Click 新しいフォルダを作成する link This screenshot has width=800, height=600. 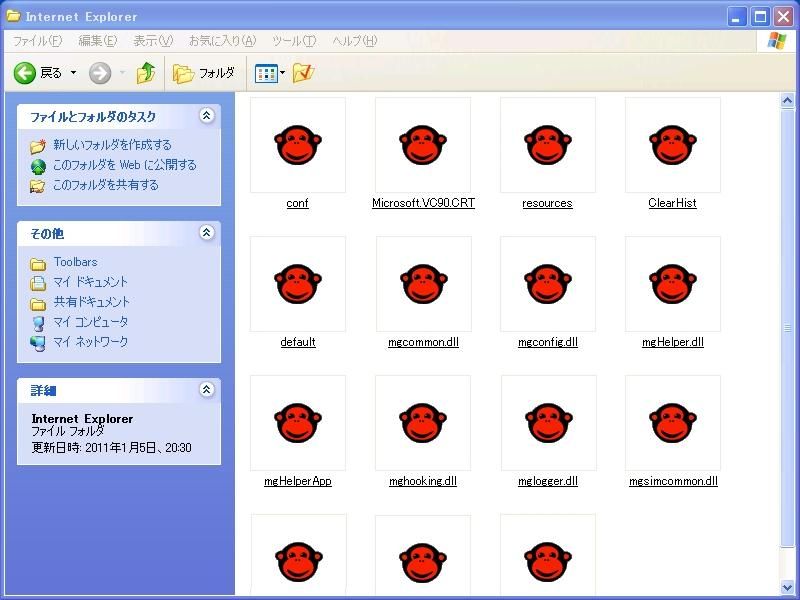point(112,145)
